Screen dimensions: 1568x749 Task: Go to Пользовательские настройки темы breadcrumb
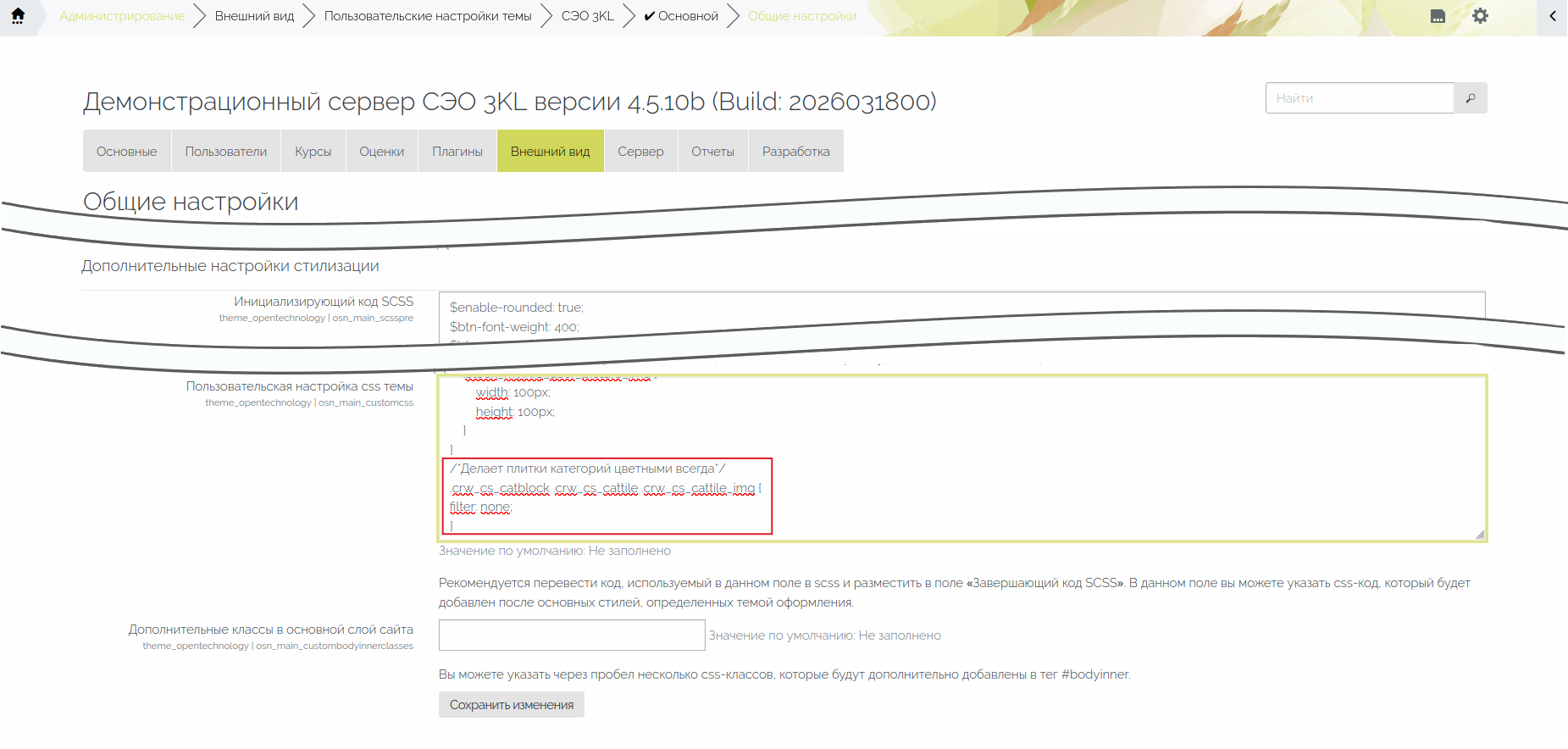428,16
